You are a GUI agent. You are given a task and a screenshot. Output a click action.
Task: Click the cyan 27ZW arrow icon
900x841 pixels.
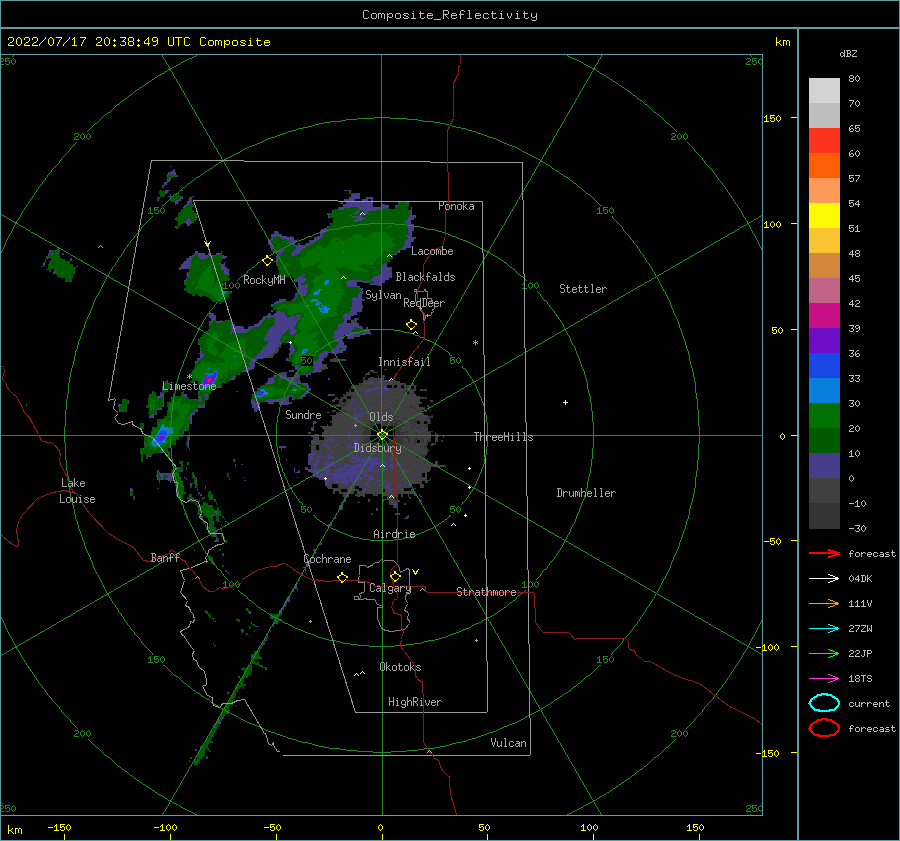click(824, 629)
